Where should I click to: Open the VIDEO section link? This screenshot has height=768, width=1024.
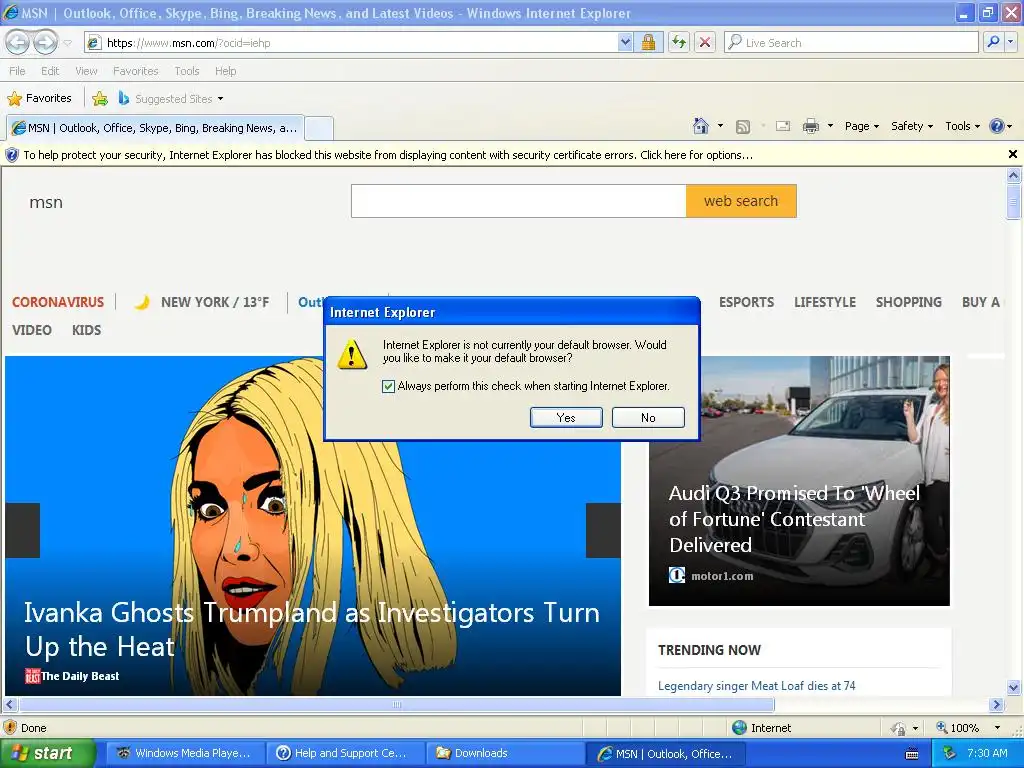pyautogui.click(x=31, y=330)
